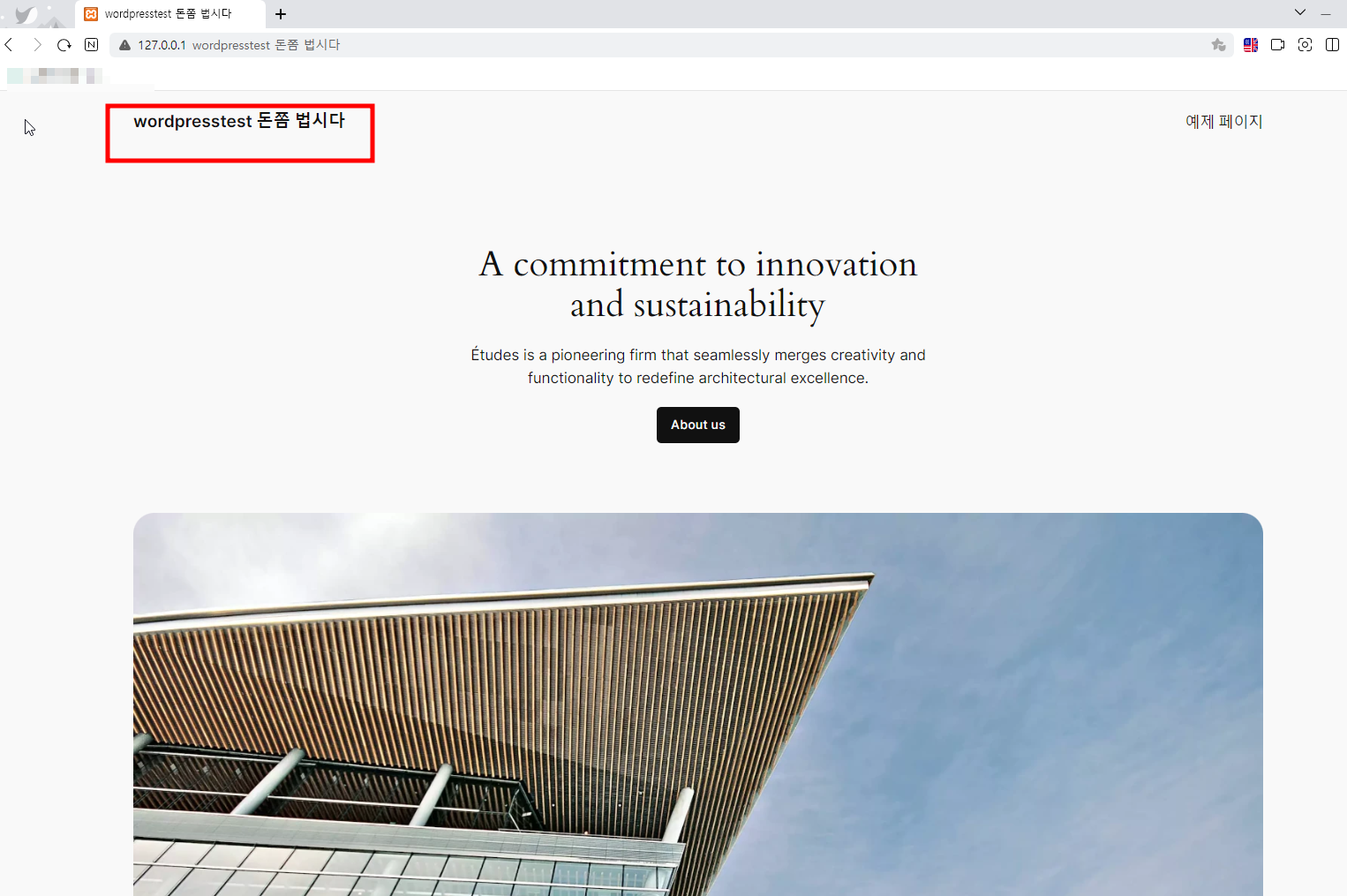Click the not-secure warning triangle icon
The height and width of the screenshot is (896, 1347).
124,45
